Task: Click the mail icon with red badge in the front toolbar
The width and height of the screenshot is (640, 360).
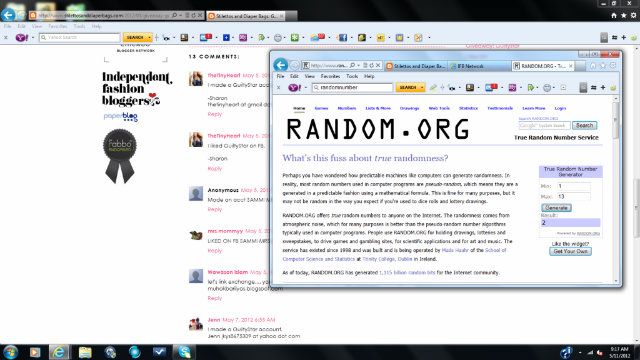Action: [491, 87]
